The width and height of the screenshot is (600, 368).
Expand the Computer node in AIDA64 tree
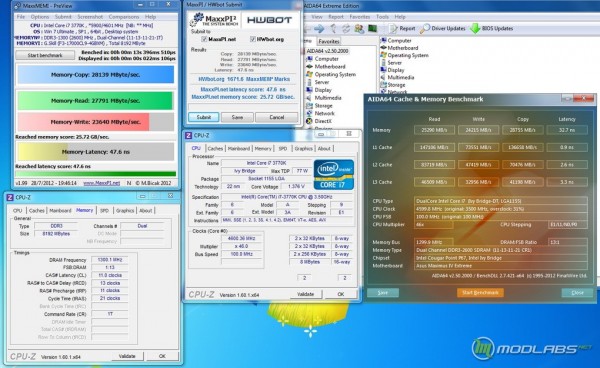(x=326, y=59)
